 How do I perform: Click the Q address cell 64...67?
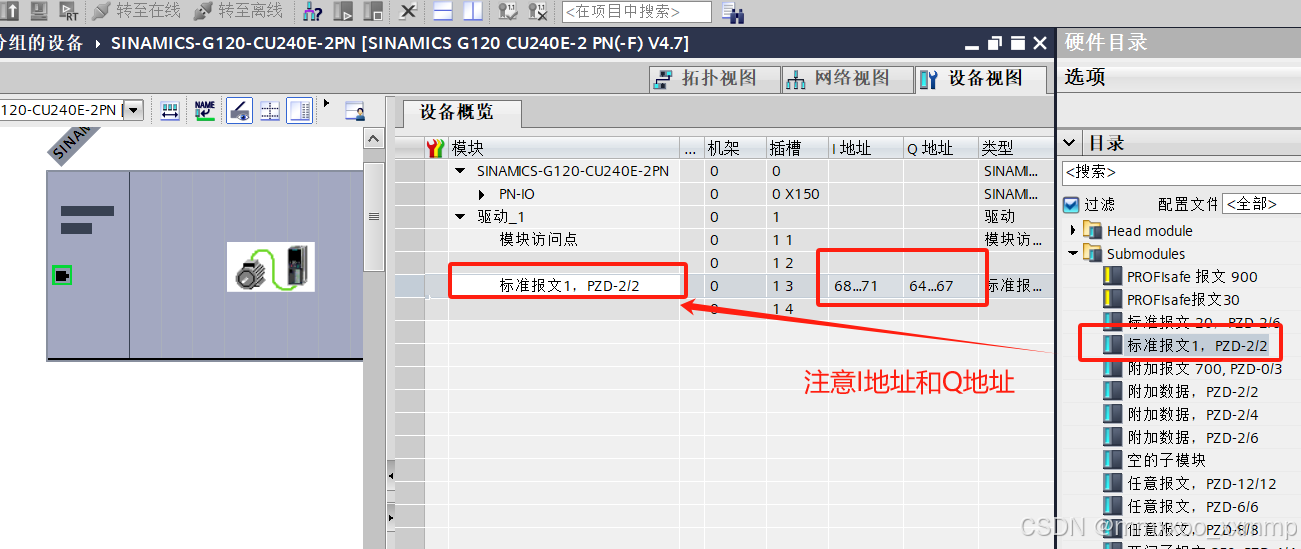[940, 286]
